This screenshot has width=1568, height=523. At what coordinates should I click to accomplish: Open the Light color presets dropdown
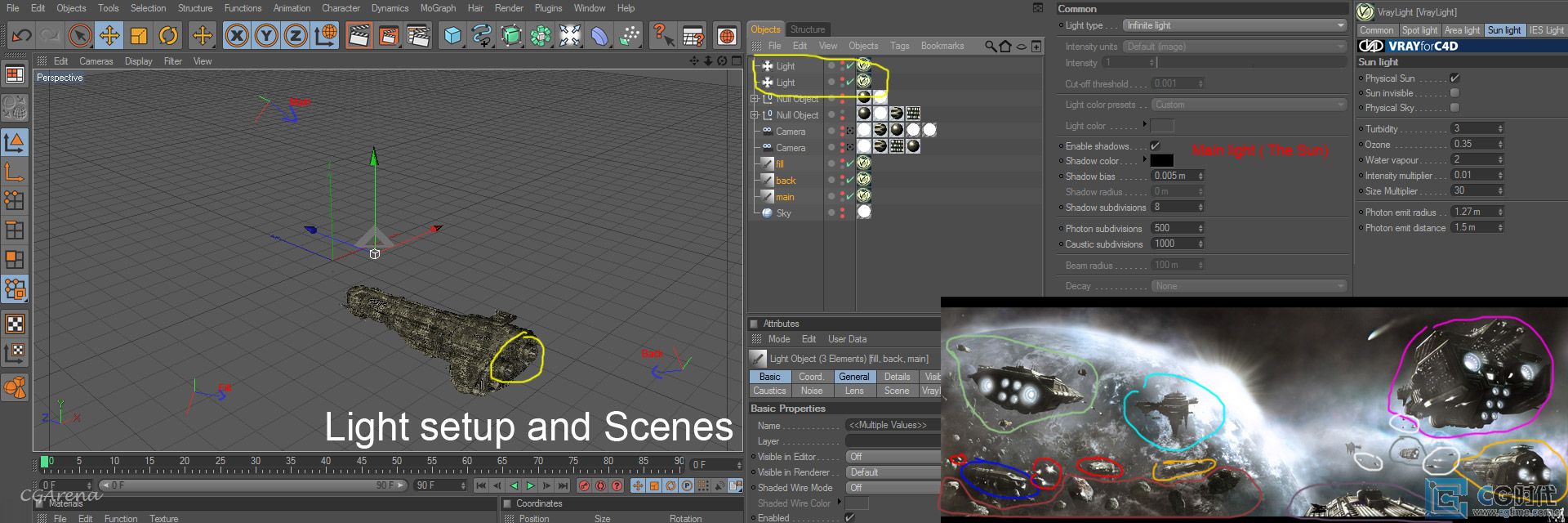click(1249, 105)
